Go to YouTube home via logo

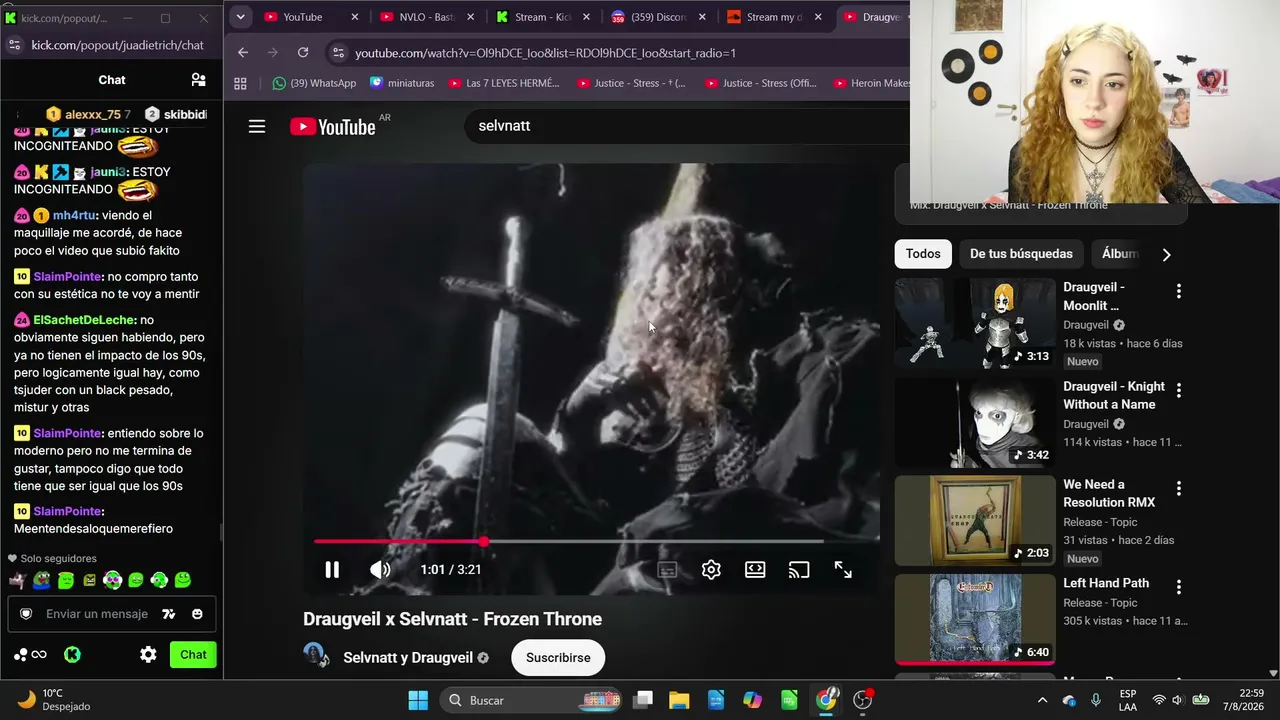(334, 126)
